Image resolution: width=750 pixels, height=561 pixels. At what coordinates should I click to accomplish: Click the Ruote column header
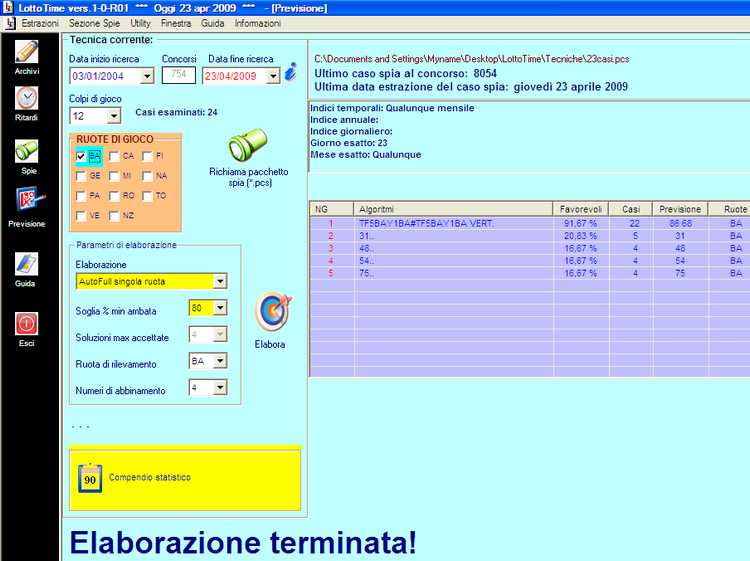pos(730,209)
